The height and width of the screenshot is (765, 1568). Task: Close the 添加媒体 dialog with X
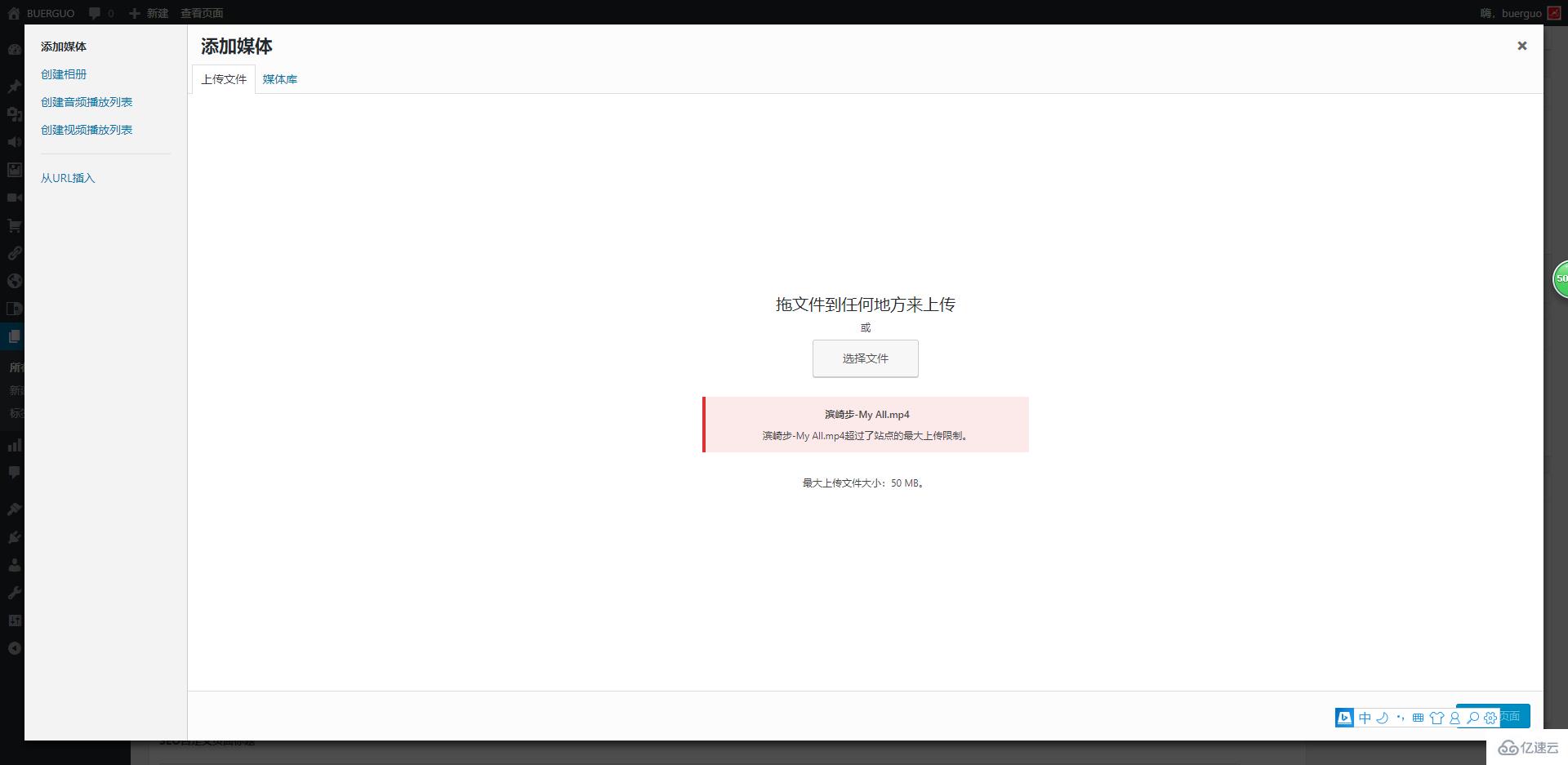coord(1522,46)
